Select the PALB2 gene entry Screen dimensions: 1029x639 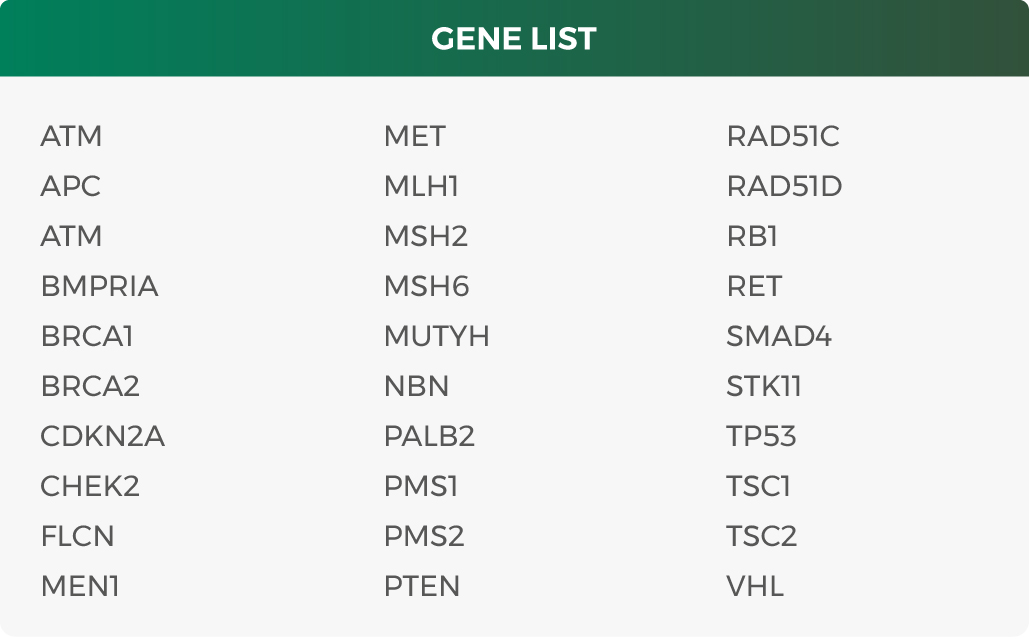tap(429, 436)
